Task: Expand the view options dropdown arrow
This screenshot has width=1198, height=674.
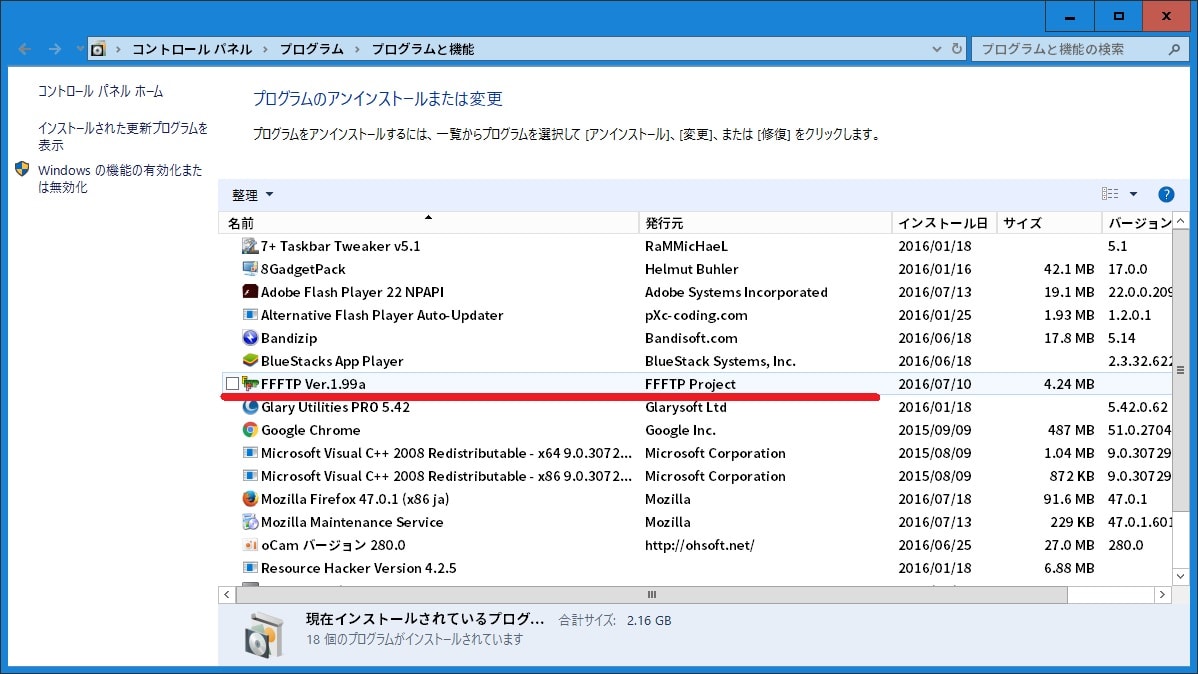Action: (x=1133, y=194)
